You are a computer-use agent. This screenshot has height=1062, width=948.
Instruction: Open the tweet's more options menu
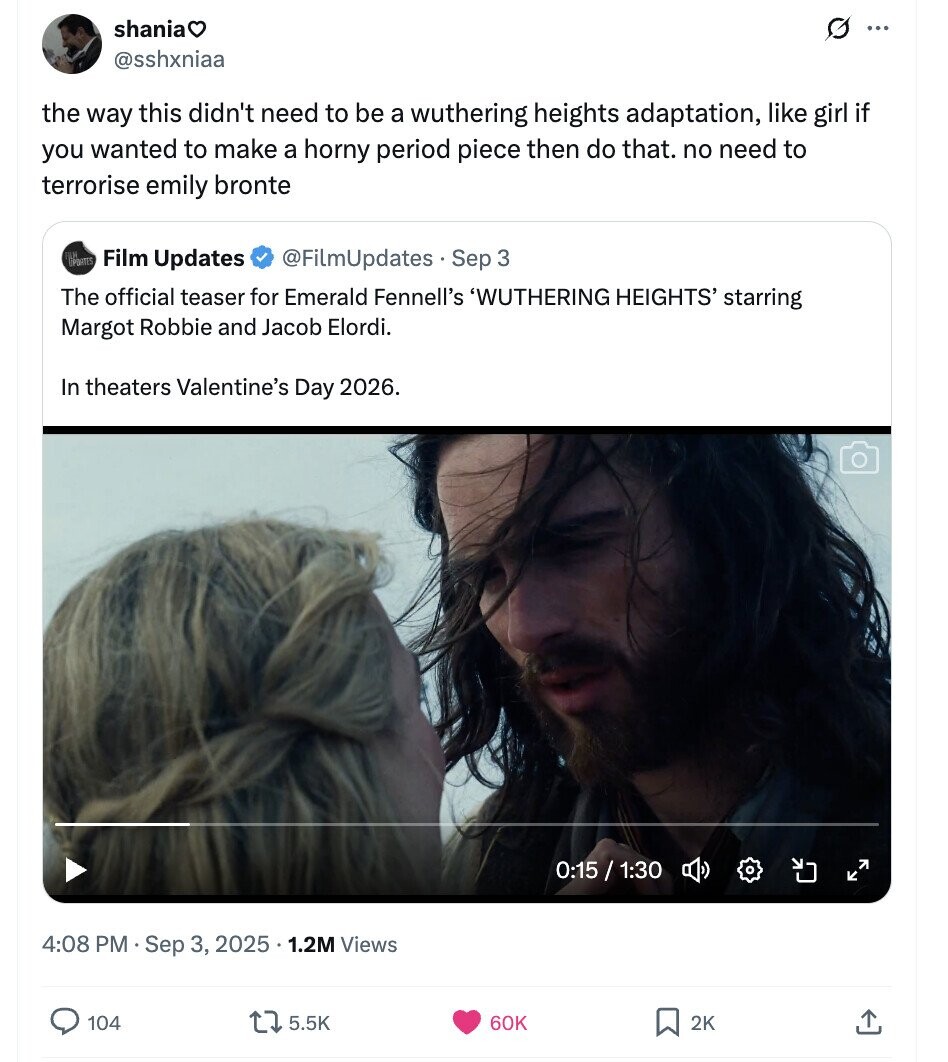tap(878, 29)
